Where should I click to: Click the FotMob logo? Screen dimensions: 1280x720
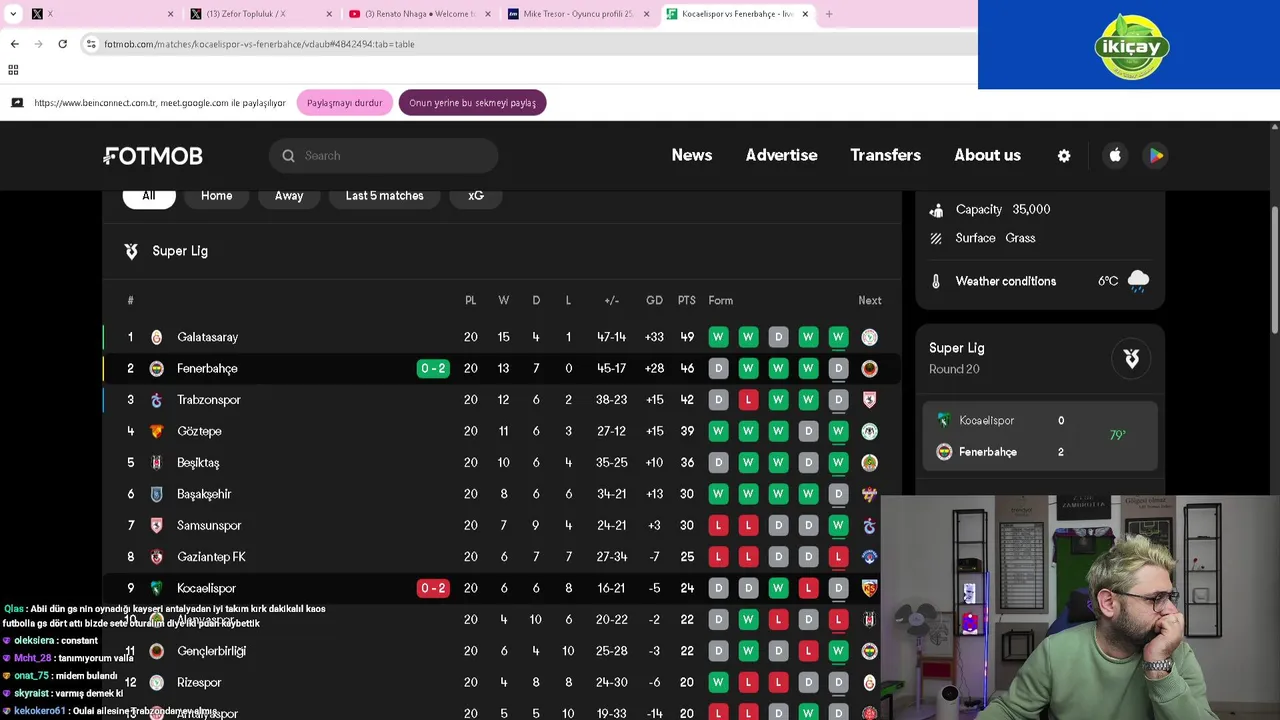pyautogui.click(x=154, y=156)
